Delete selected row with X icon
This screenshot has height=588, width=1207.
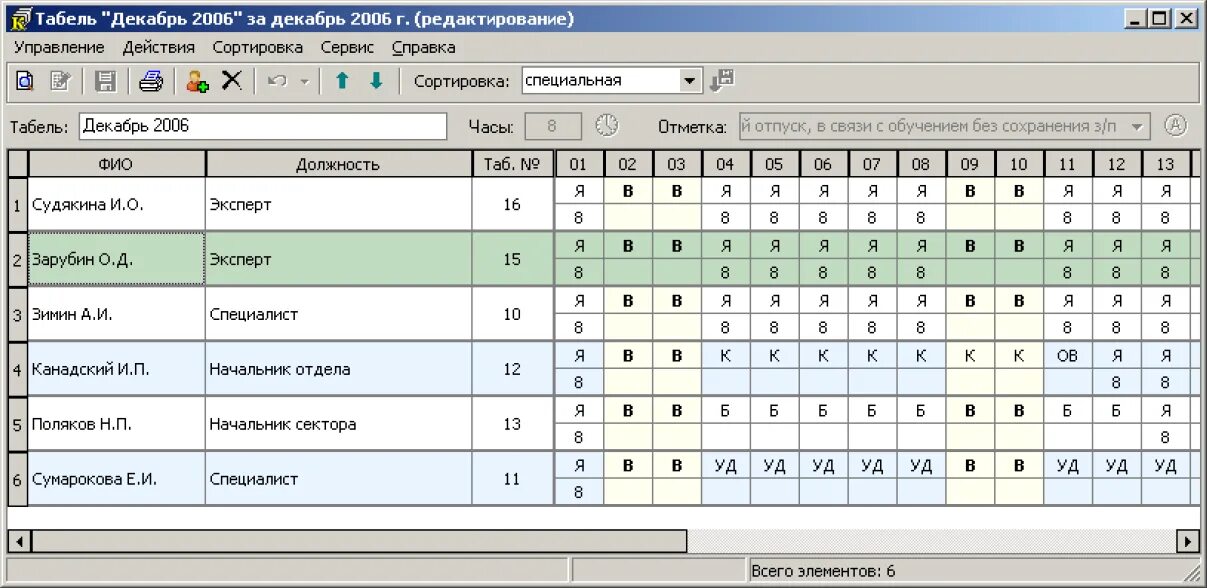pyautogui.click(x=232, y=82)
